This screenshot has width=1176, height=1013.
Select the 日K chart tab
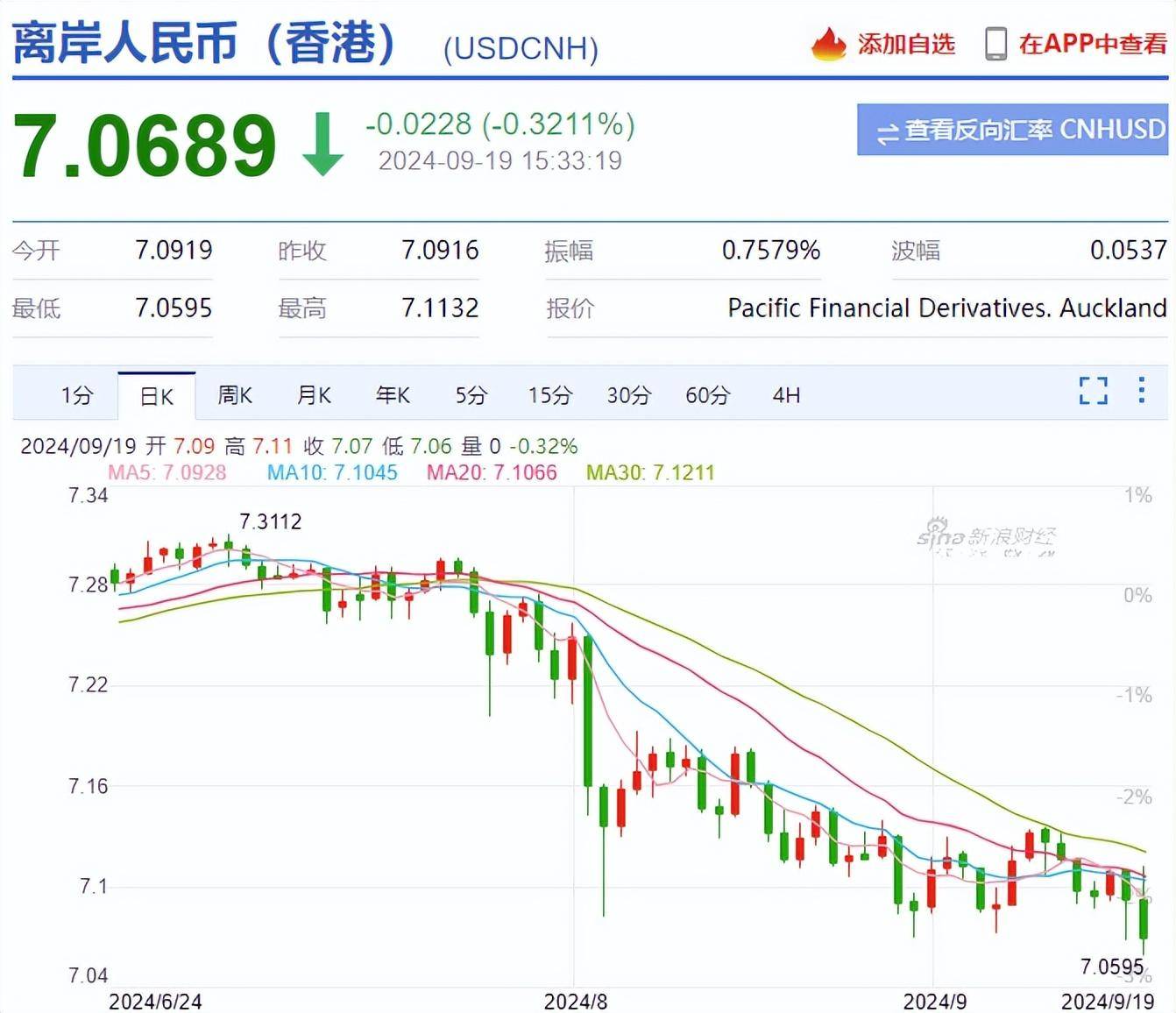157,396
